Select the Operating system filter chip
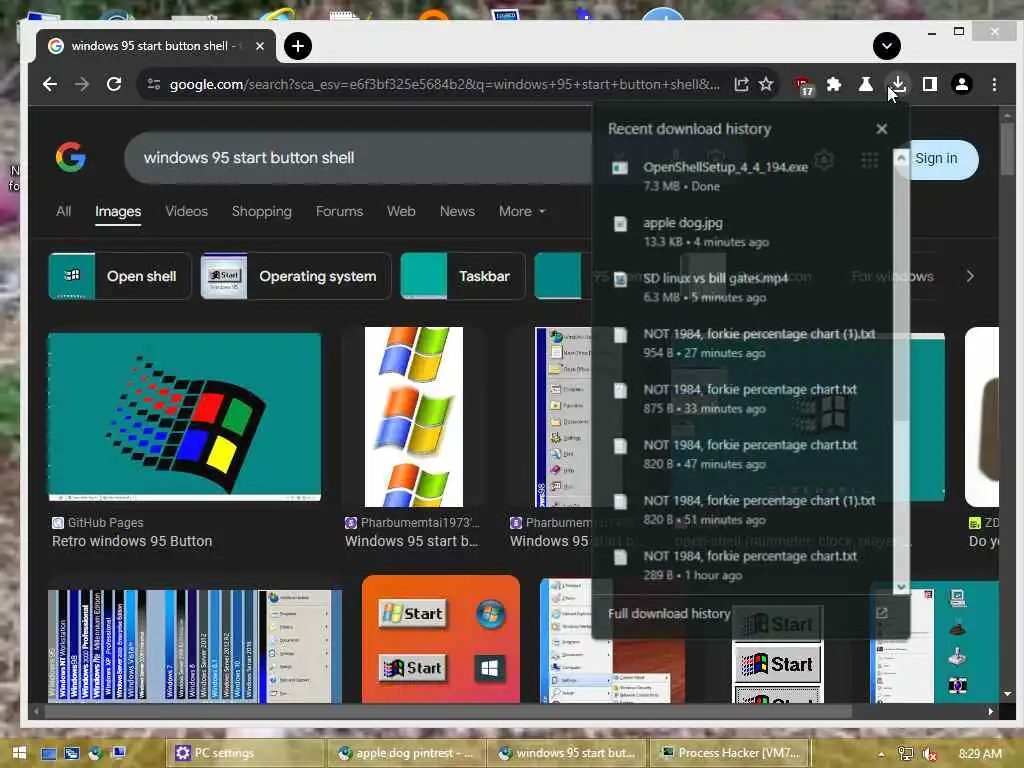Screen dimensions: 1024x768 tap(296, 276)
